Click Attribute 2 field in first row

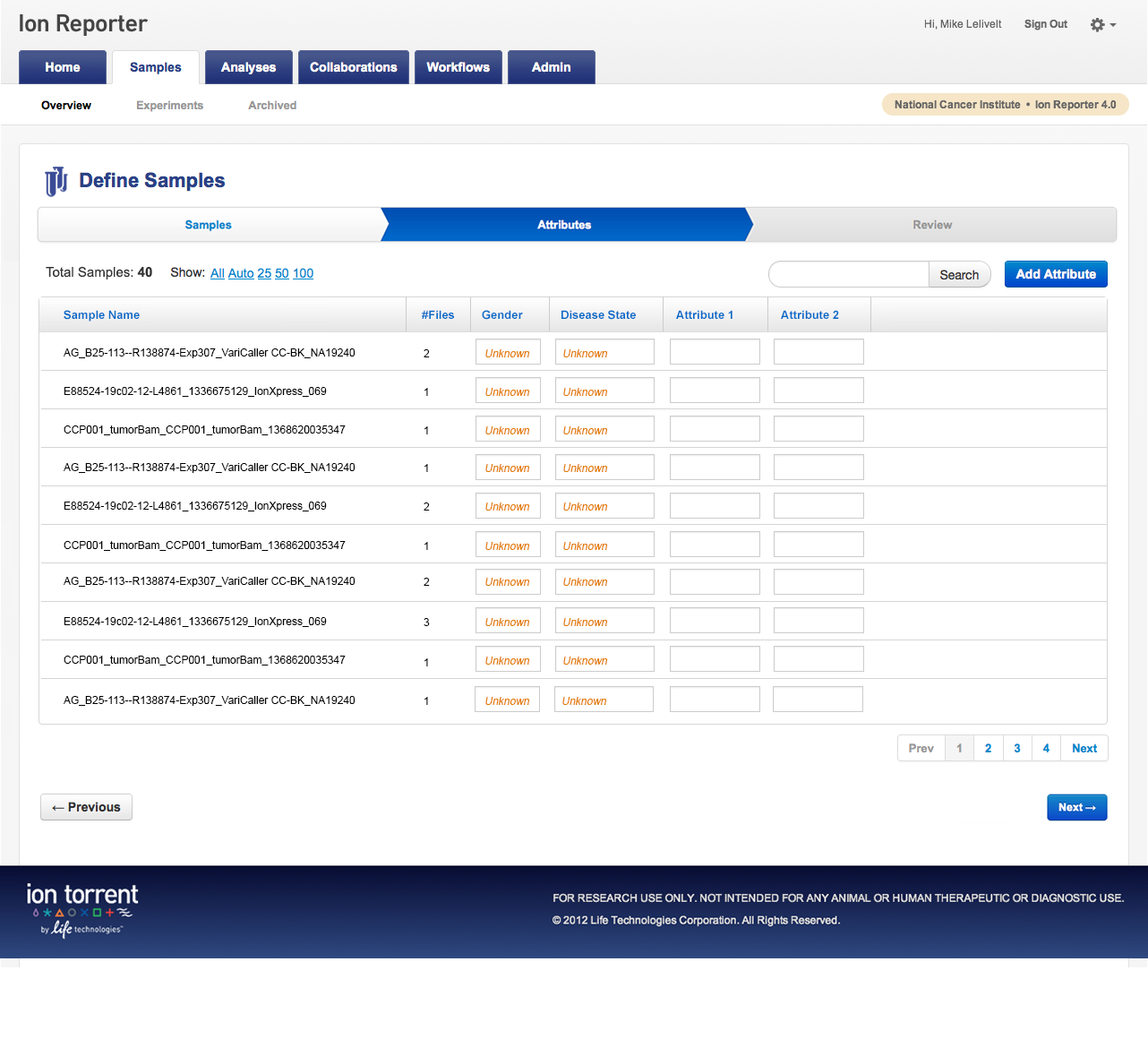pyautogui.click(x=818, y=352)
